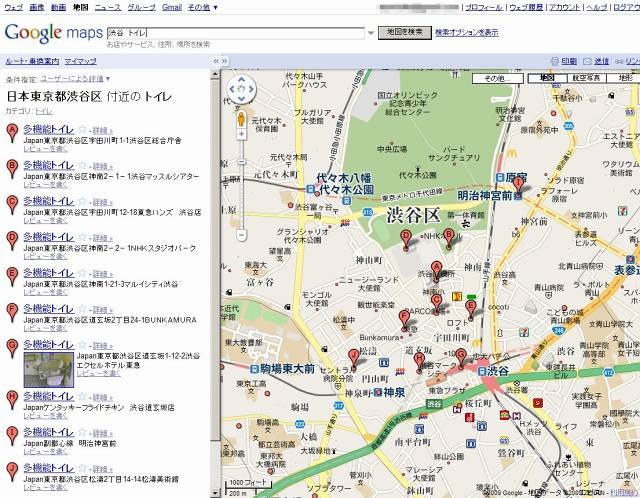640x498 pixels.
Task: Pan the map up with arrow control
Action: point(241,79)
